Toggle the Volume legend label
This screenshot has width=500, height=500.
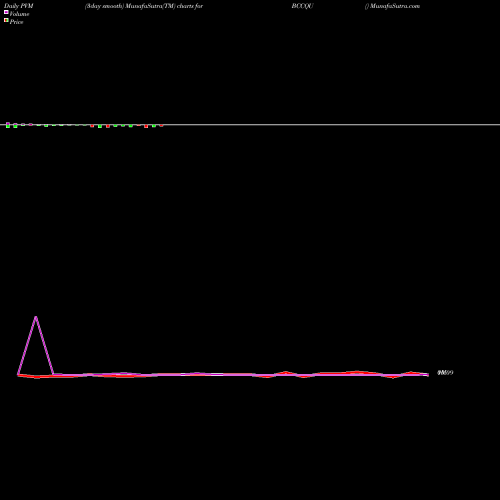pyautogui.click(x=19, y=14)
